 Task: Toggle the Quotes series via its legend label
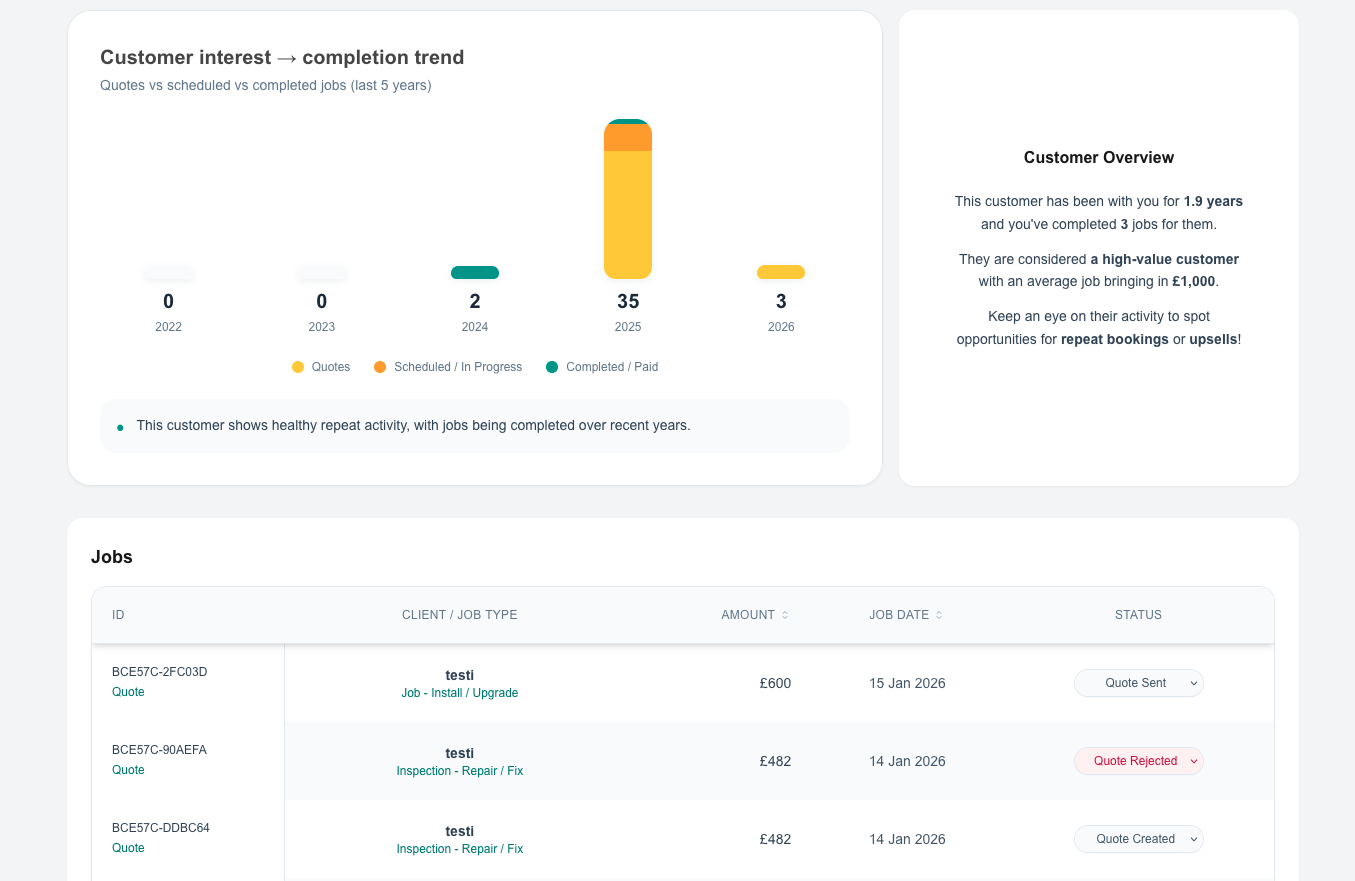click(x=330, y=367)
